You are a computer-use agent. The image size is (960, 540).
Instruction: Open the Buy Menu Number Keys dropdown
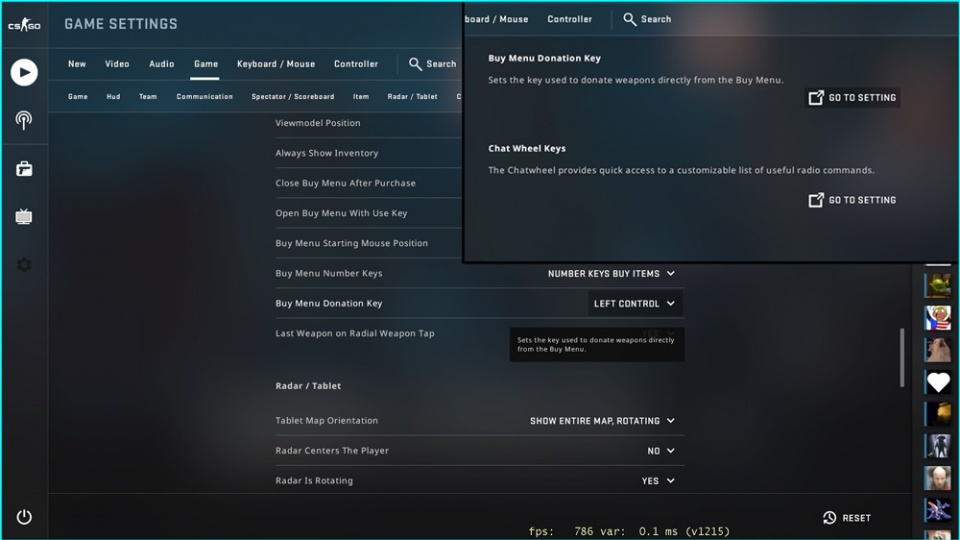[611, 274]
